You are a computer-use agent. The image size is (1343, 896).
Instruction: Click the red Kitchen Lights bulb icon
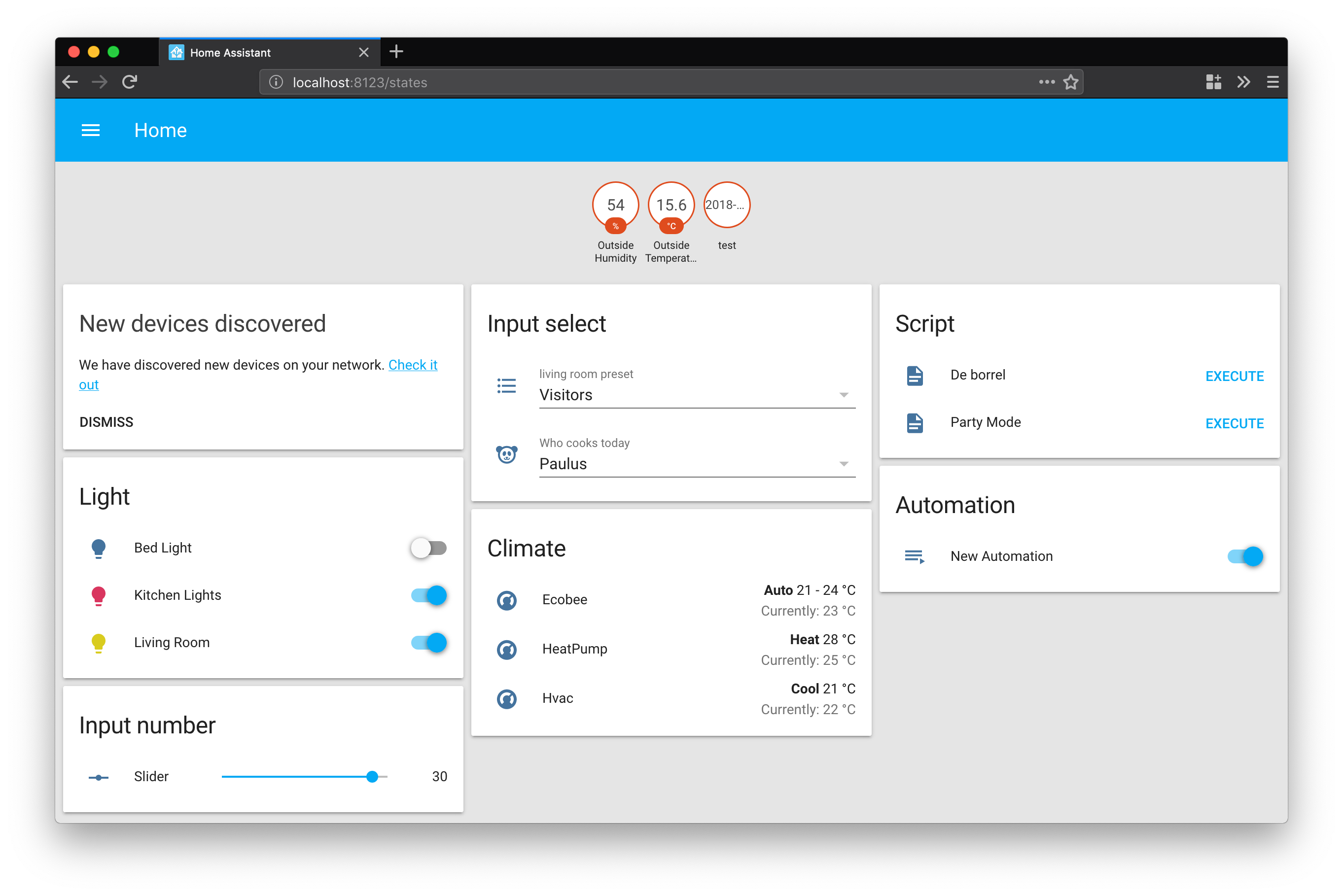(98, 595)
